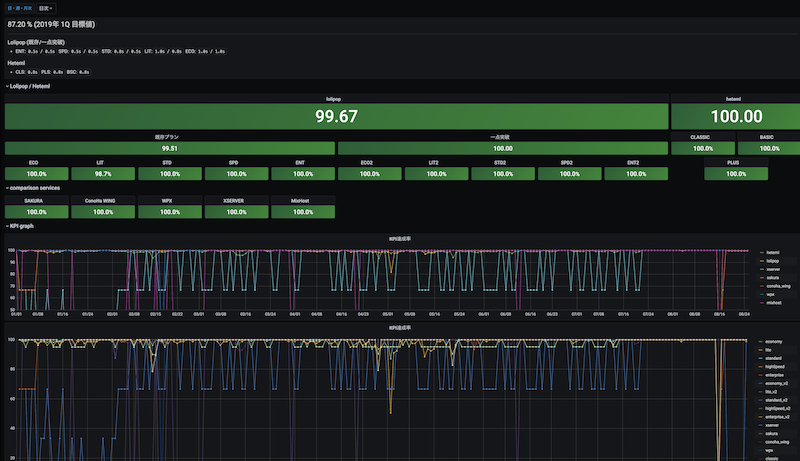Collapse the Lolipop / Heteml row
Image resolution: width=800 pixels, height=461 pixels.
[x=30, y=86]
